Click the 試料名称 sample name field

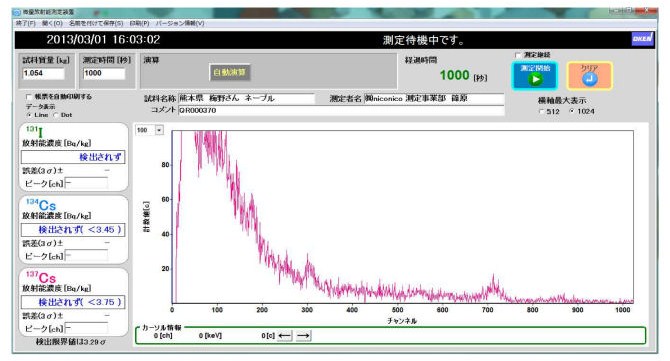(246, 98)
